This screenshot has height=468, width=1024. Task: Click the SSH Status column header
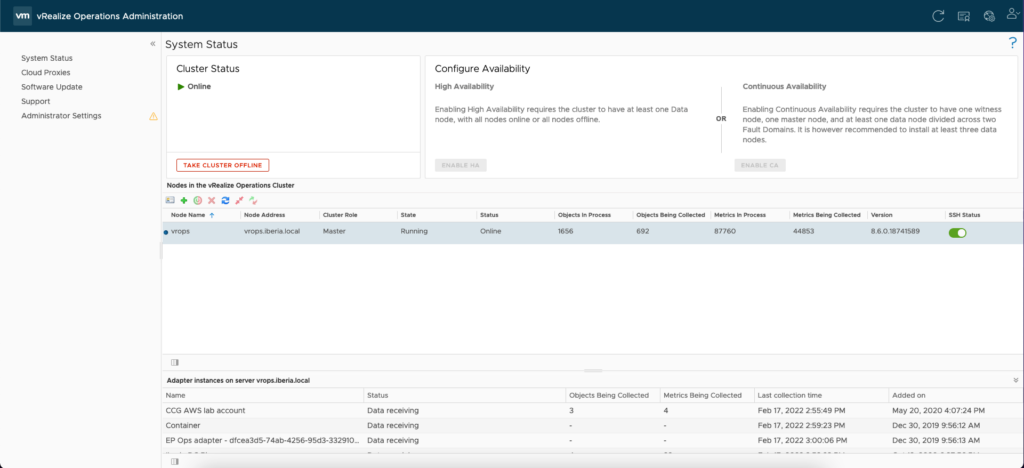965,215
